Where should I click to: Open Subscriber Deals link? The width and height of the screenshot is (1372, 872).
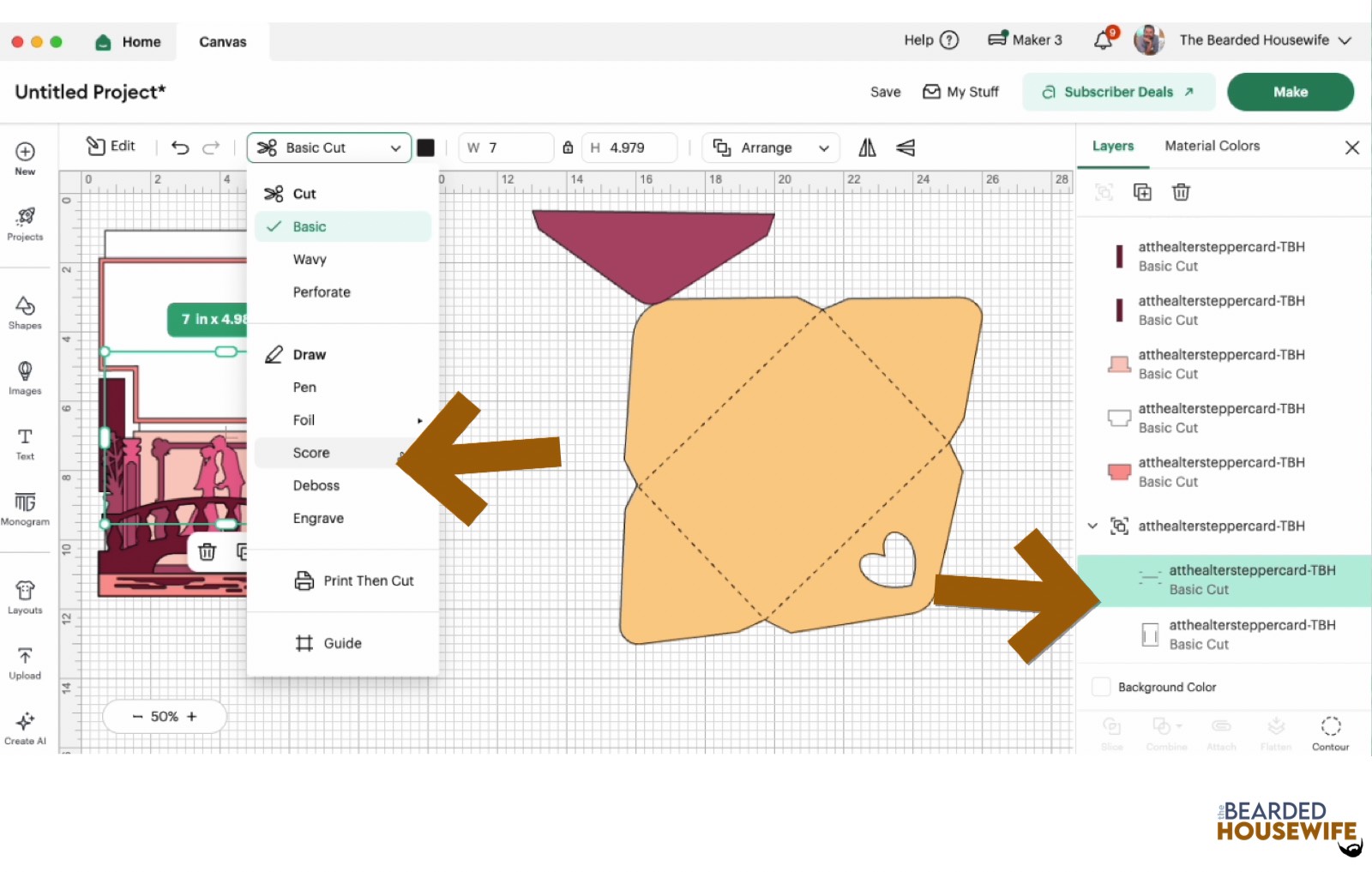point(1118,92)
